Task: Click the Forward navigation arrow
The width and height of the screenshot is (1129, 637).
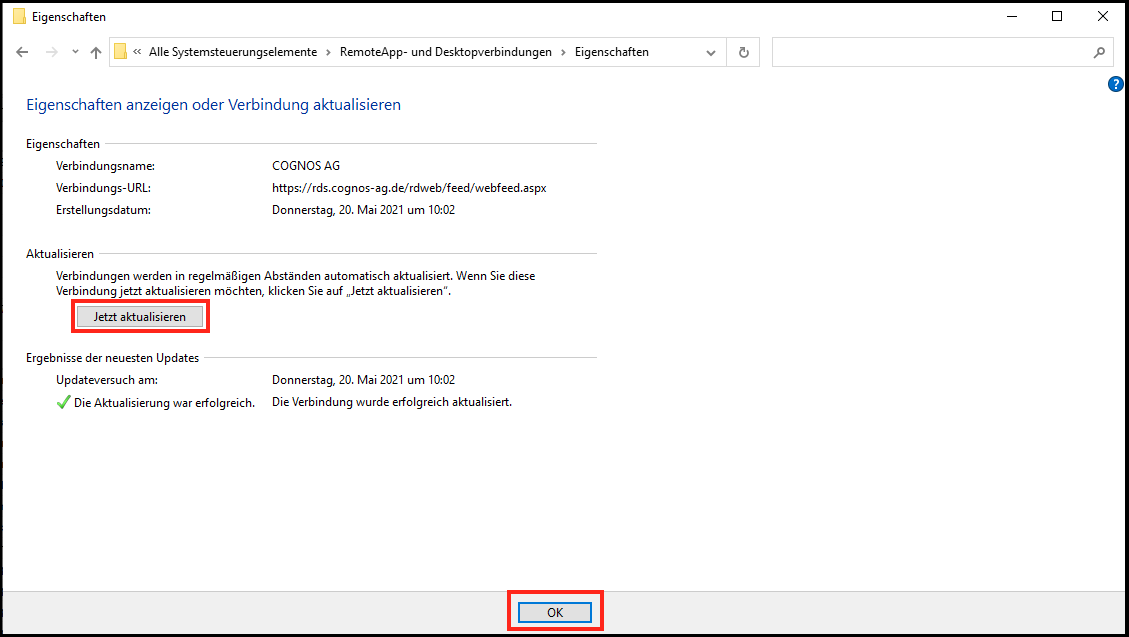Action: pyautogui.click(x=51, y=52)
